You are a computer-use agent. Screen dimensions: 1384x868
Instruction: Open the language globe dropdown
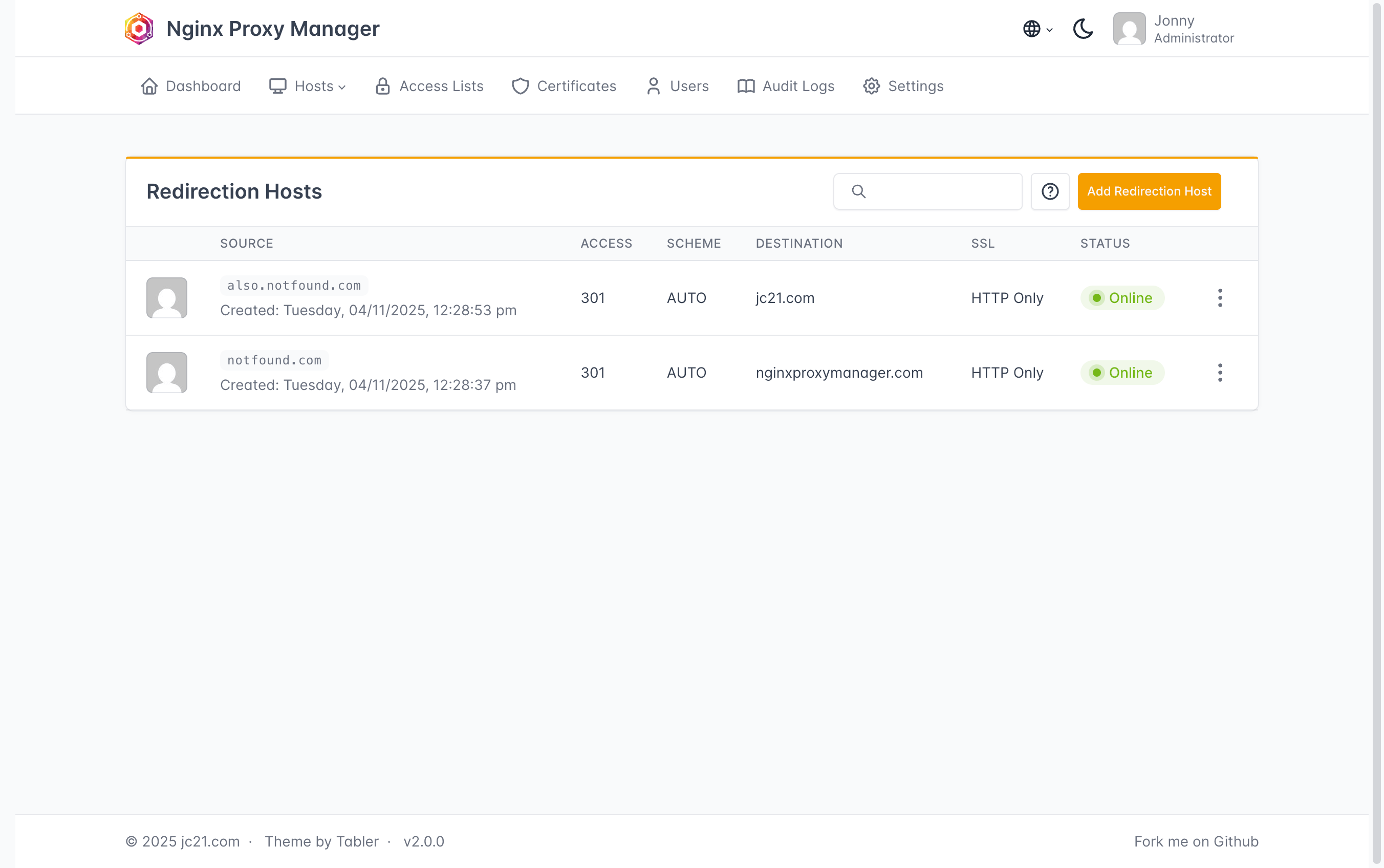pos(1036,28)
